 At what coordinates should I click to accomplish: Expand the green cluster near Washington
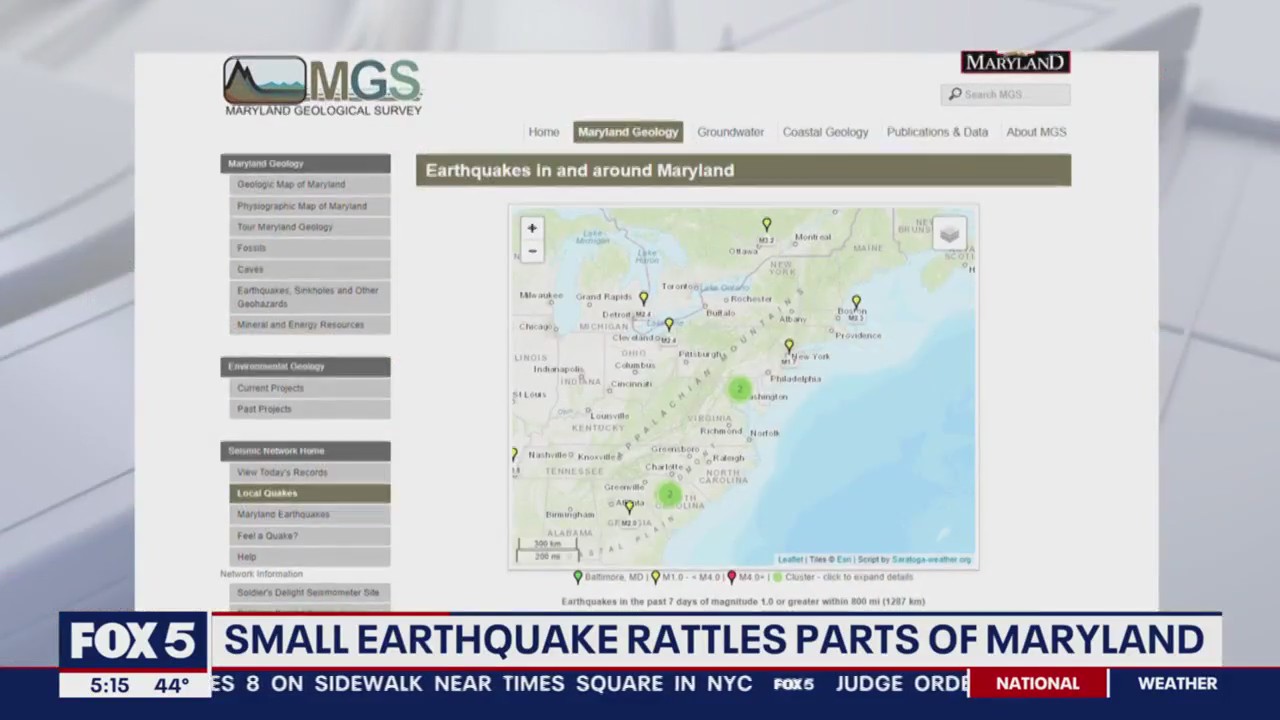(x=739, y=389)
